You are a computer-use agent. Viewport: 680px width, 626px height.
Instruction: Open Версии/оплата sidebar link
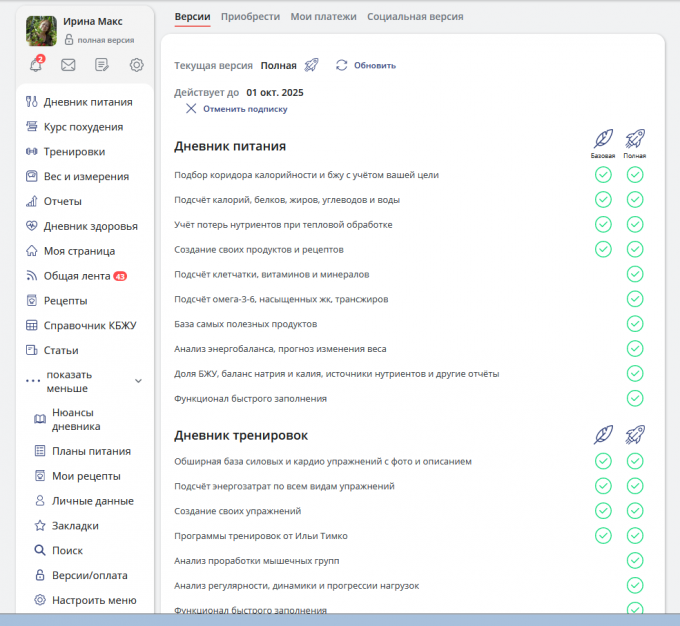point(89,576)
